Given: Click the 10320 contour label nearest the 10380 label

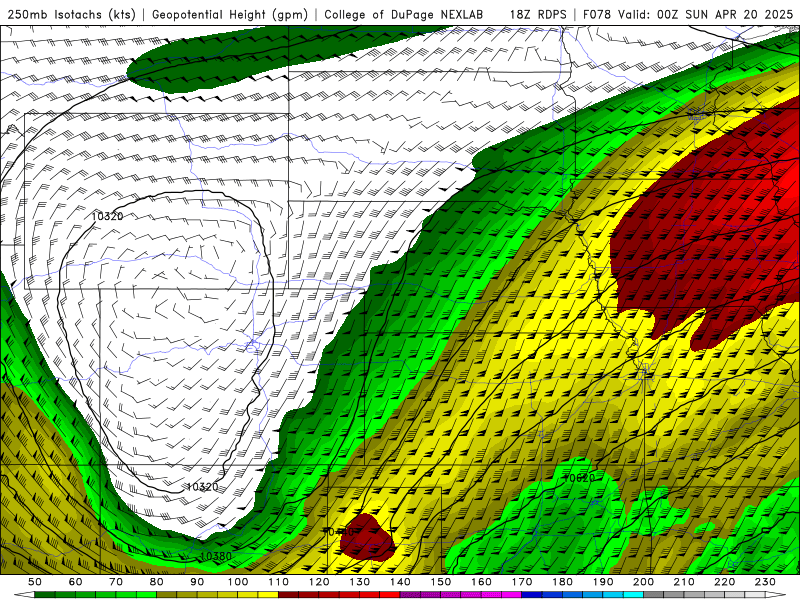Looking at the screenshot, I should [202, 487].
